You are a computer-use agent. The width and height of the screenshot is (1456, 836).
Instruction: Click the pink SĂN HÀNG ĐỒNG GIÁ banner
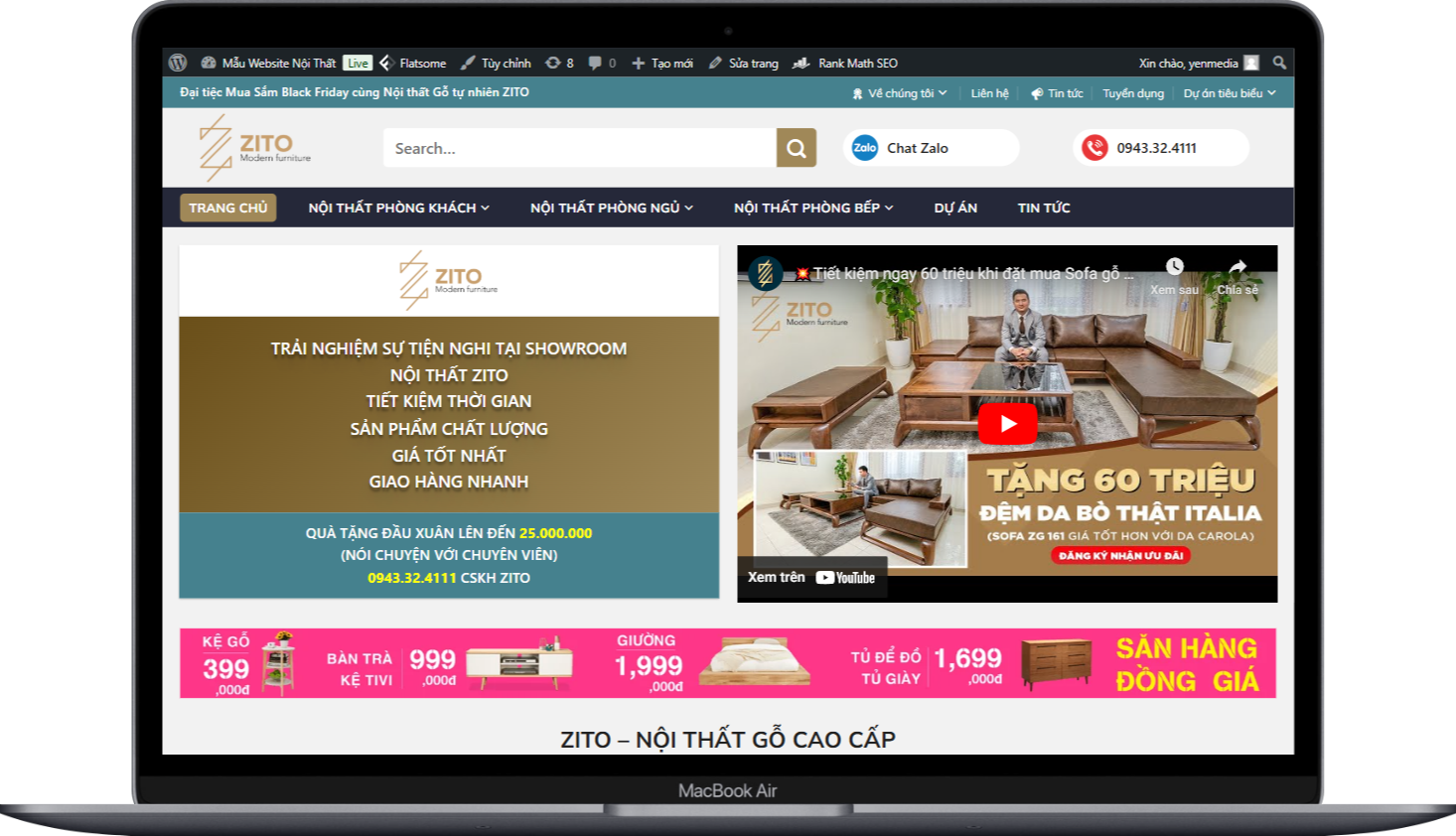pyautogui.click(x=728, y=663)
